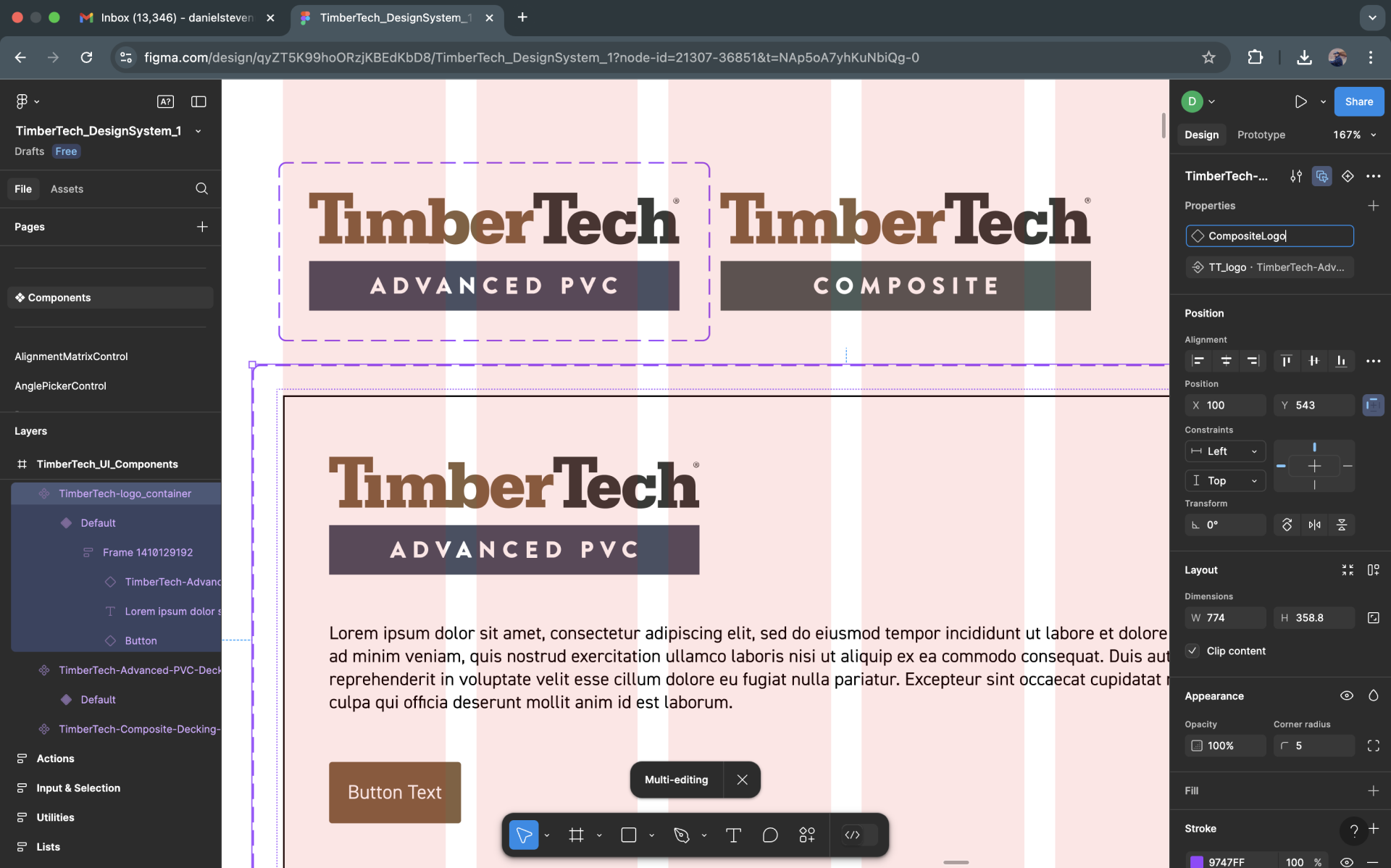Switch to the Design tab
The image size is (1391, 868).
point(1201,135)
